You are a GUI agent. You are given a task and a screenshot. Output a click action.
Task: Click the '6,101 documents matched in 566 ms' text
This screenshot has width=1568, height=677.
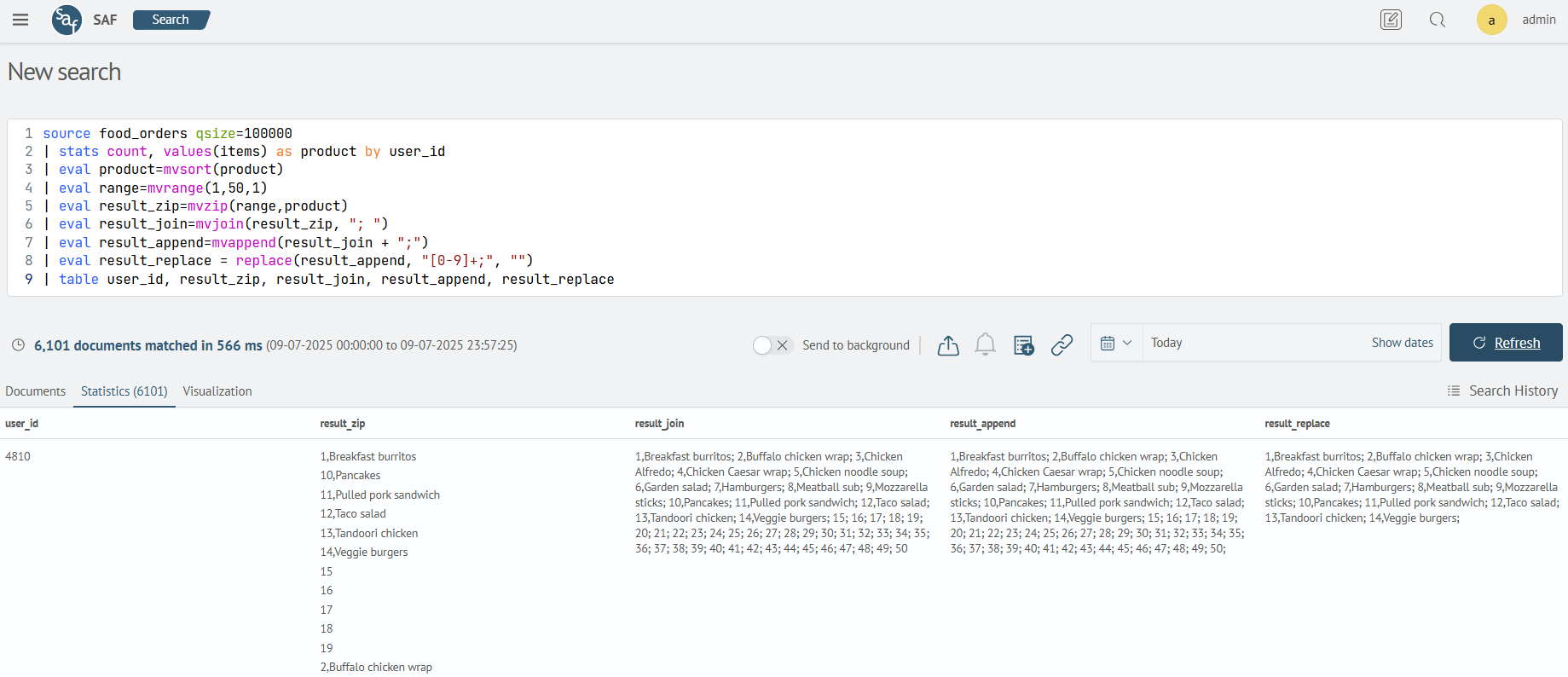click(x=148, y=345)
